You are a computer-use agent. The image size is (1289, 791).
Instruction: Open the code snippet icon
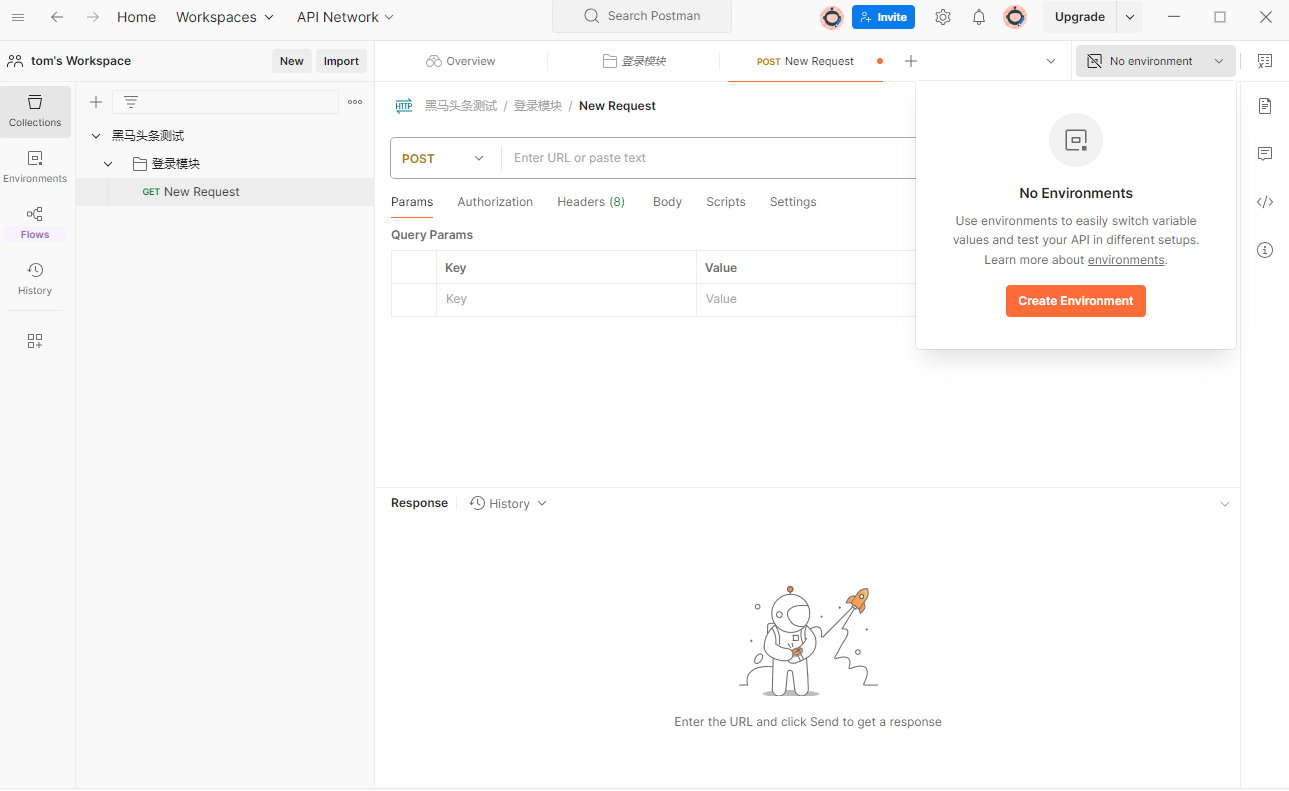tap(1265, 202)
